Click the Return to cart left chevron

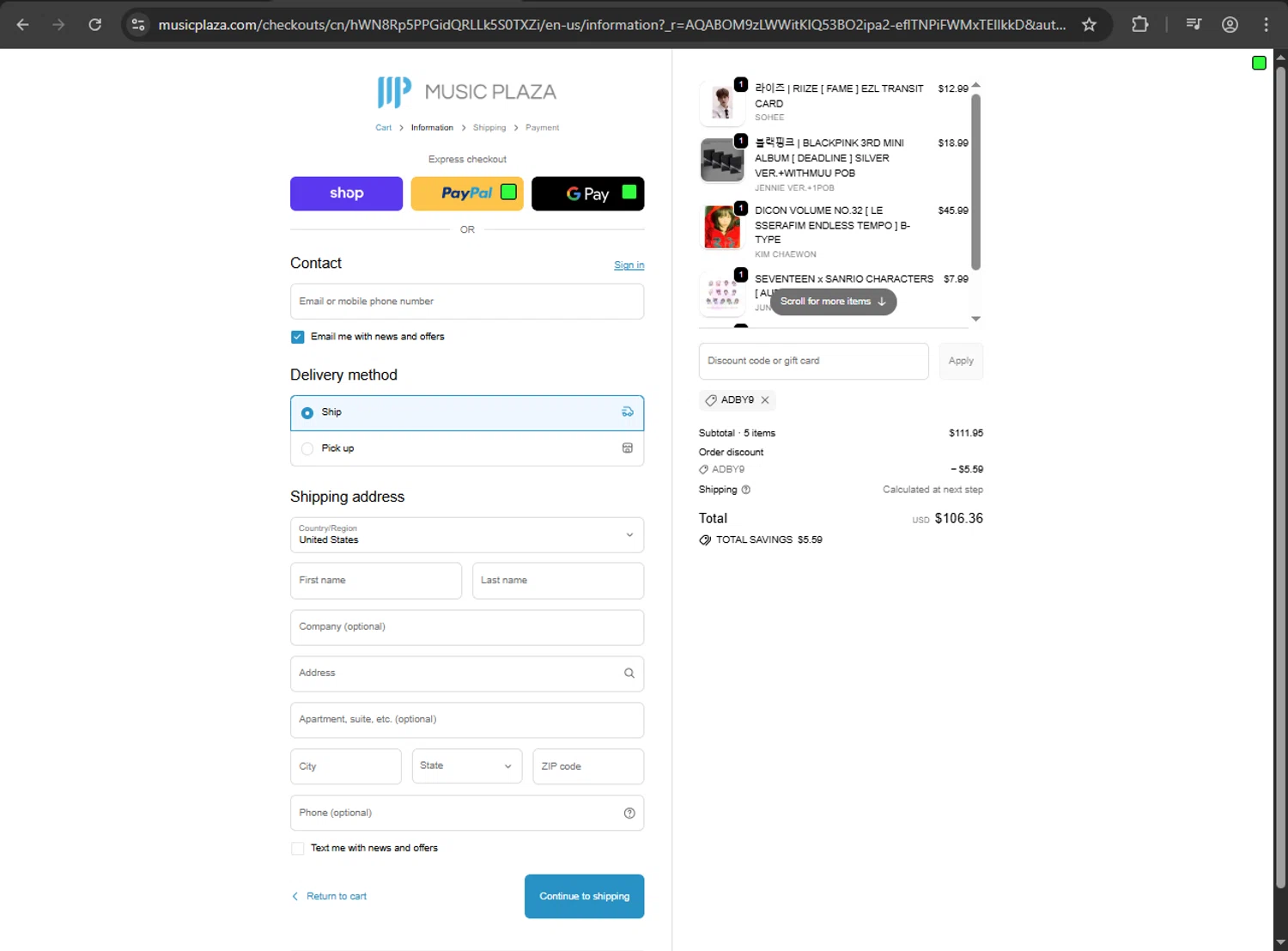point(295,896)
